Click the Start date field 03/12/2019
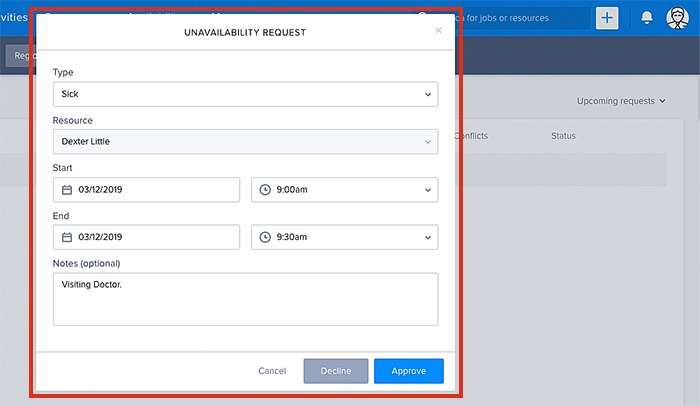Image resolution: width=700 pixels, height=406 pixels. click(146, 189)
